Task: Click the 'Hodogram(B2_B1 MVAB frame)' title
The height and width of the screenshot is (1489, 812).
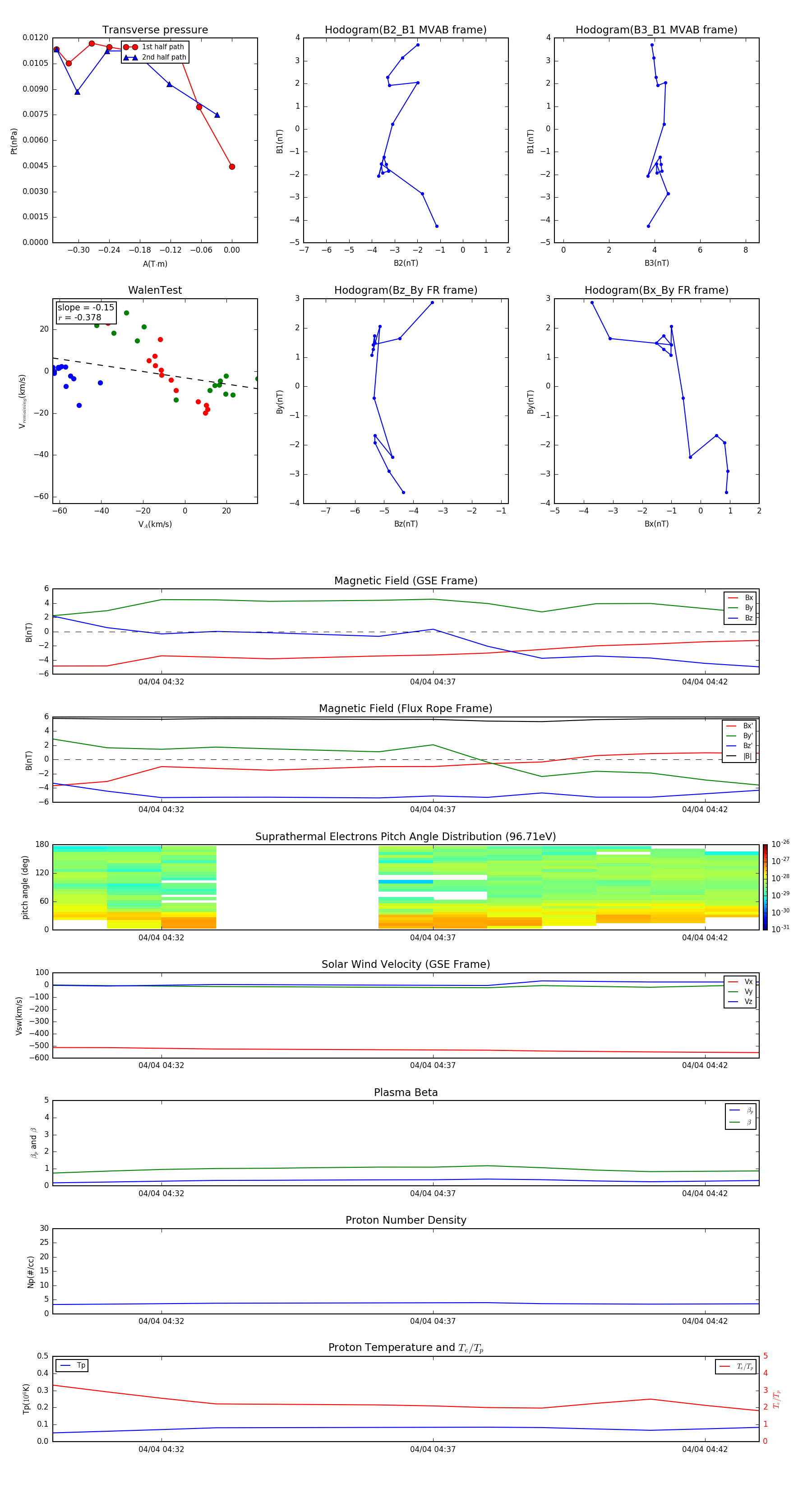Action: (x=406, y=29)
